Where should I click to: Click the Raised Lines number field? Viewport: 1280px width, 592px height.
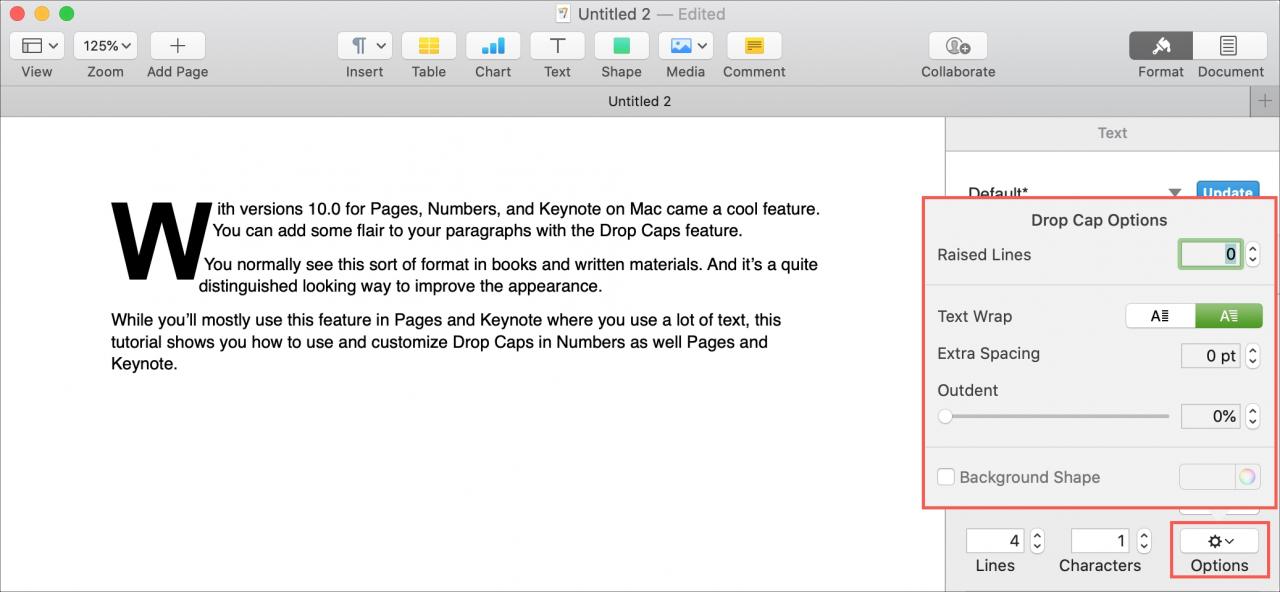click(1211, 254)
